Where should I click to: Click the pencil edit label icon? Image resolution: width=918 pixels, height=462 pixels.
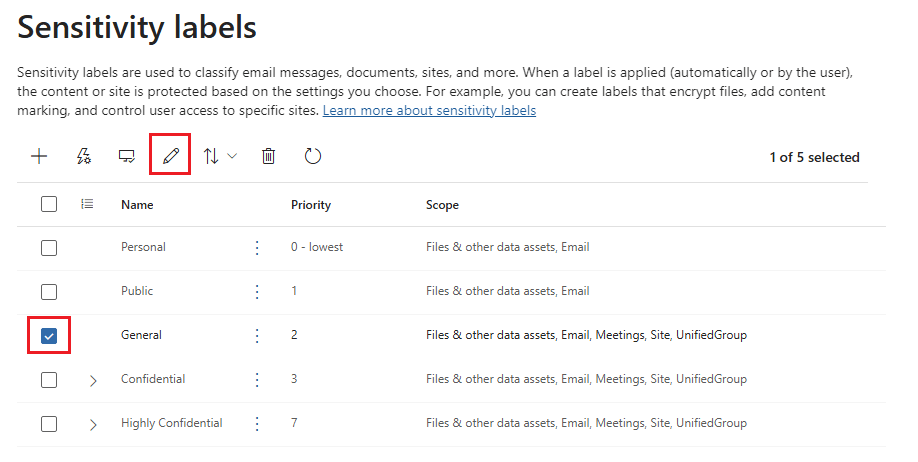pyautogui.click(x=170, y=156)
